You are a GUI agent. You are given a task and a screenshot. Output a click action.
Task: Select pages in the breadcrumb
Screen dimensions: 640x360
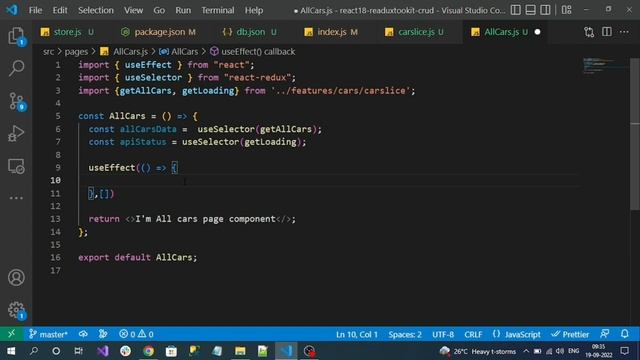(x=76, y=51)
